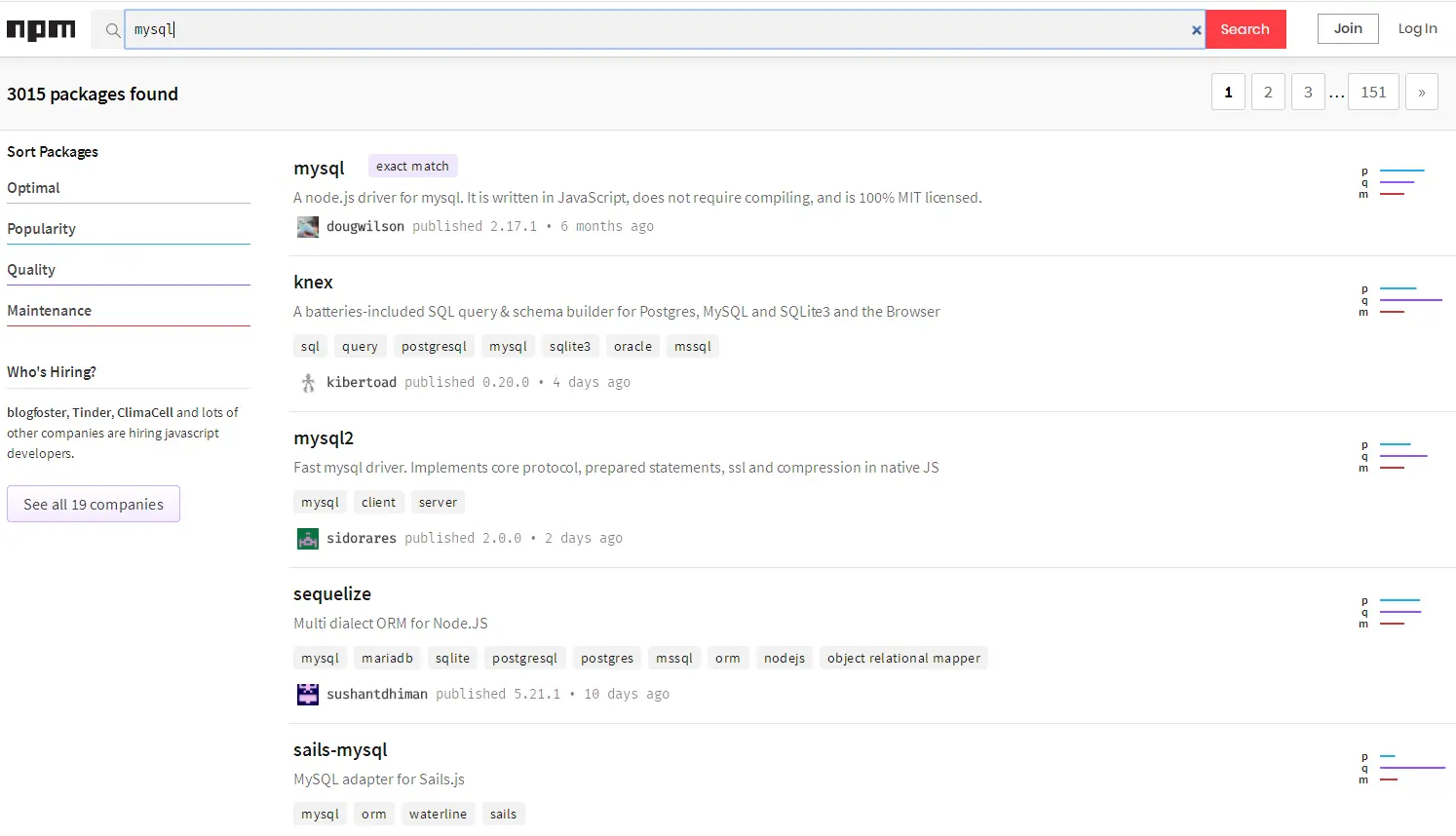Open the sequelize package page
Screen dimensions: 1456x836
[x=332, y=593]
